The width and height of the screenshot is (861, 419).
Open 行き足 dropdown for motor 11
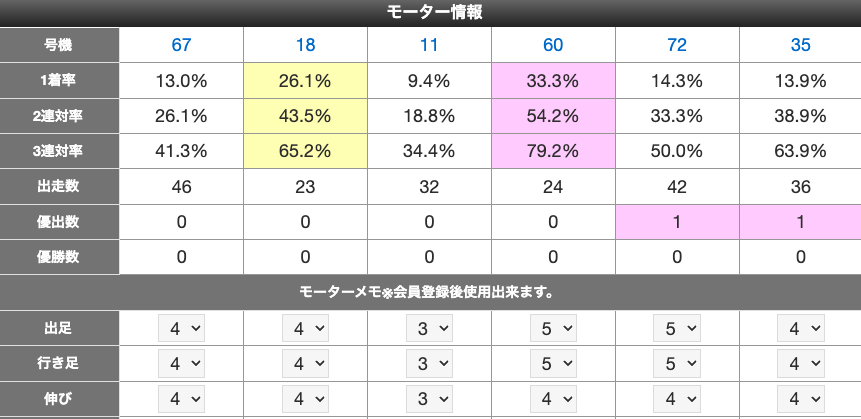tap(429, 364)
